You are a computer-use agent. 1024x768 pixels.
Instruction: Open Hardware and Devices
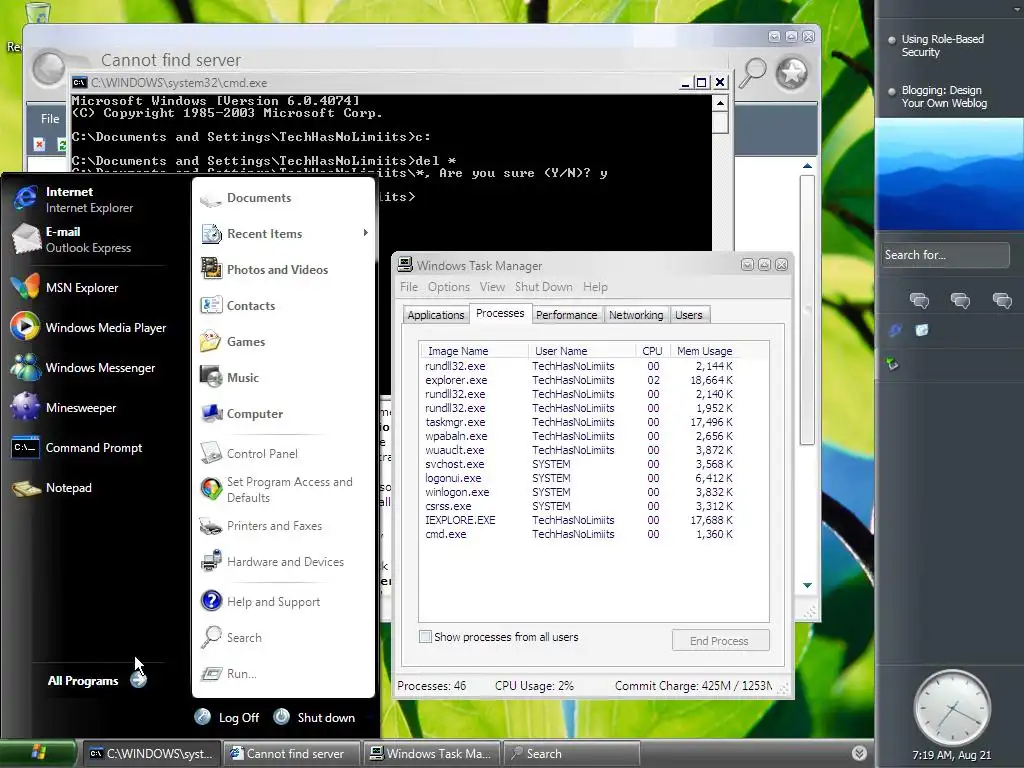(272, 562)
